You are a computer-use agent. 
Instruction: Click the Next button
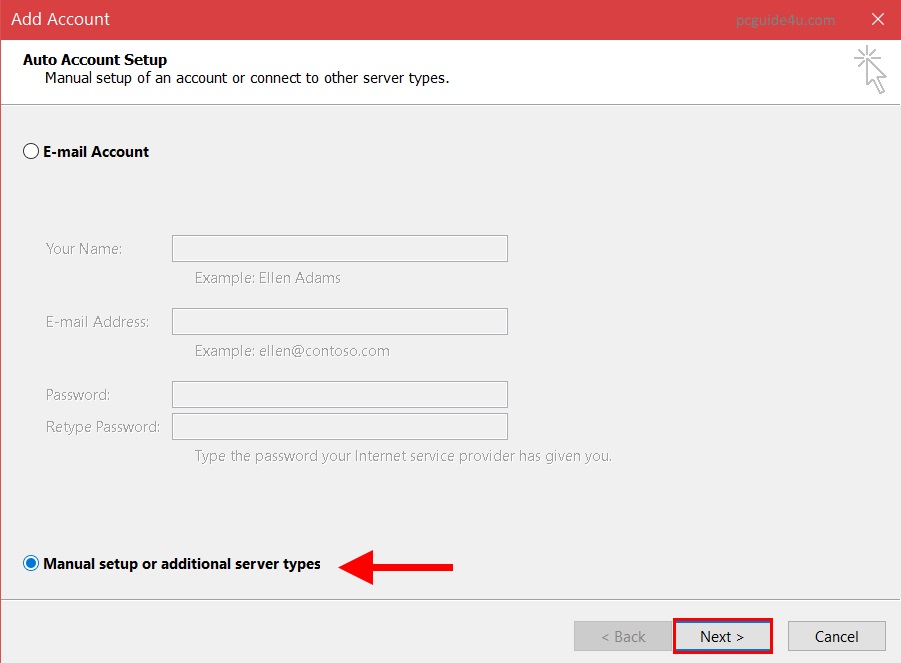pos(722,637)
